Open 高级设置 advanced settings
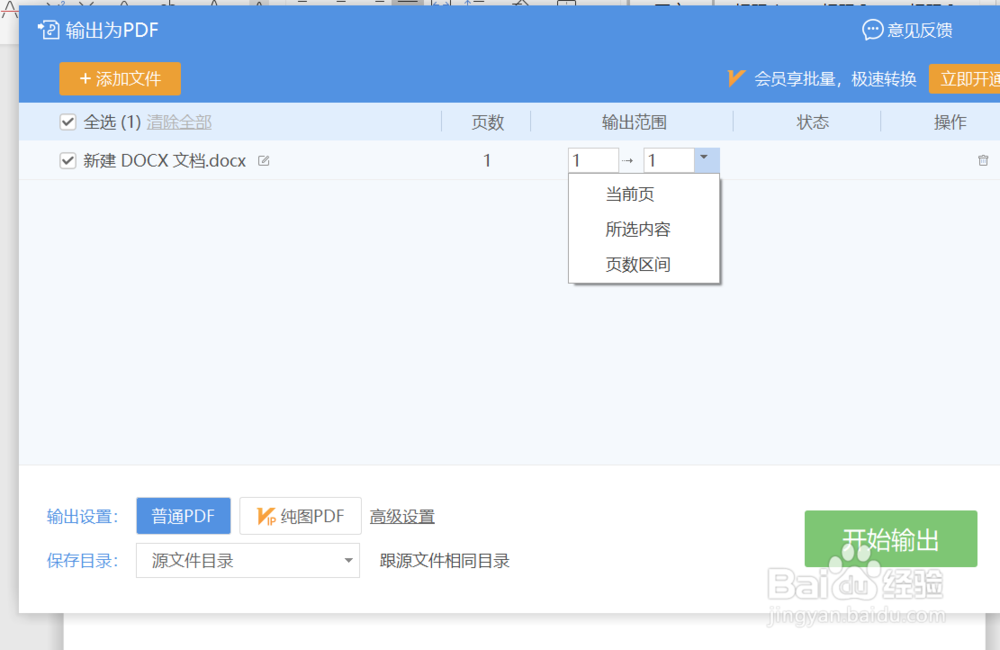 [x=402, y=515]
